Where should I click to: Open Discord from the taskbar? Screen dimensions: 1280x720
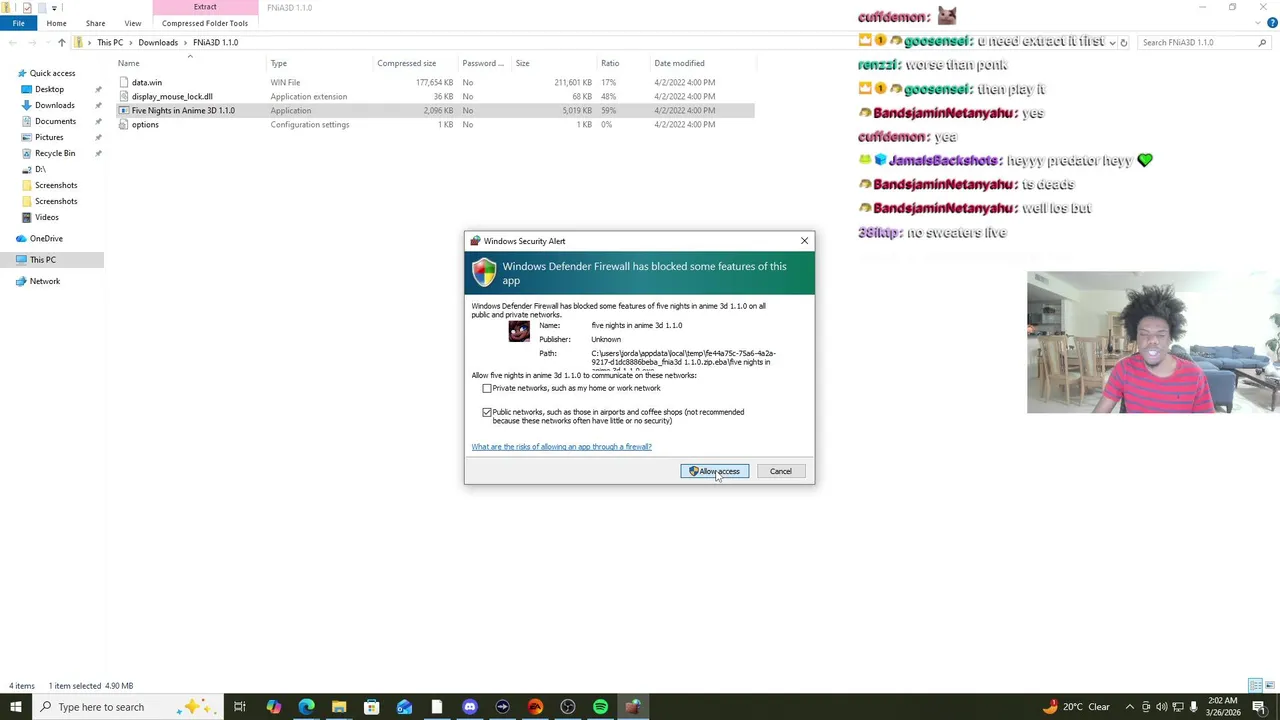(x=470, y=707)
